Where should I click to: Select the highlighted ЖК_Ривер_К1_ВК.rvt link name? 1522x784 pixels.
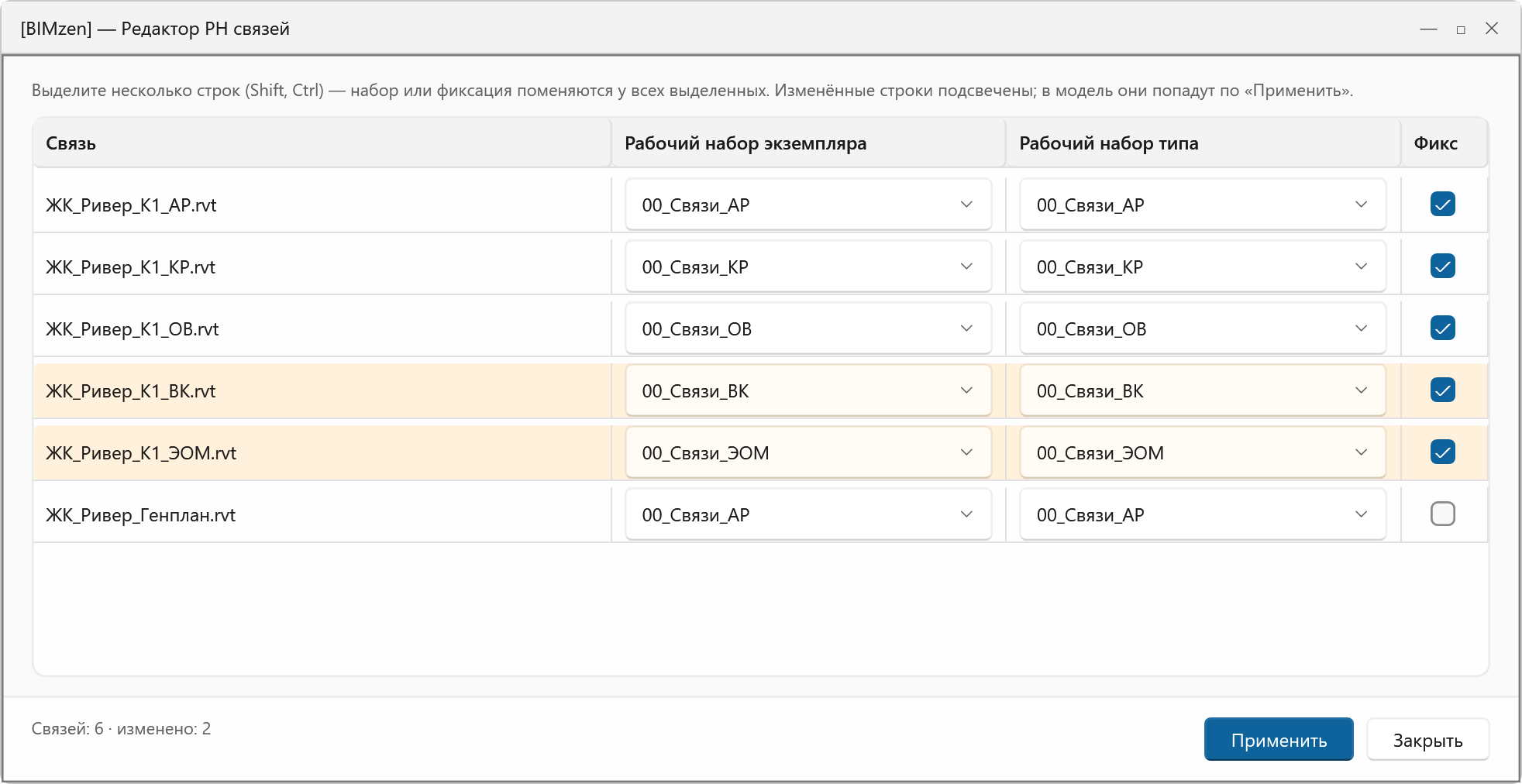[130, 391]
